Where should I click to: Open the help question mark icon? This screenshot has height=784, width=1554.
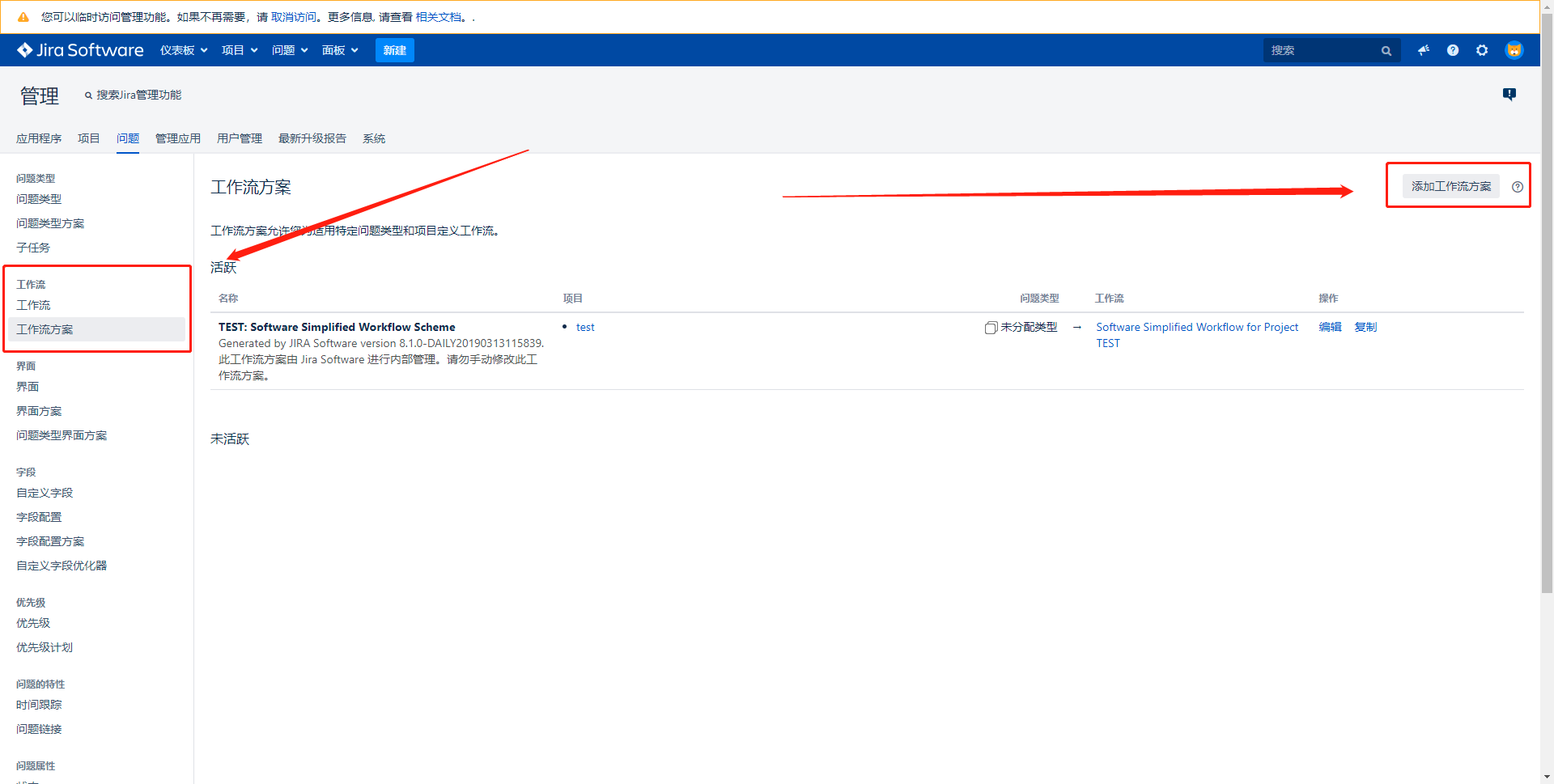pos(1452,49)
